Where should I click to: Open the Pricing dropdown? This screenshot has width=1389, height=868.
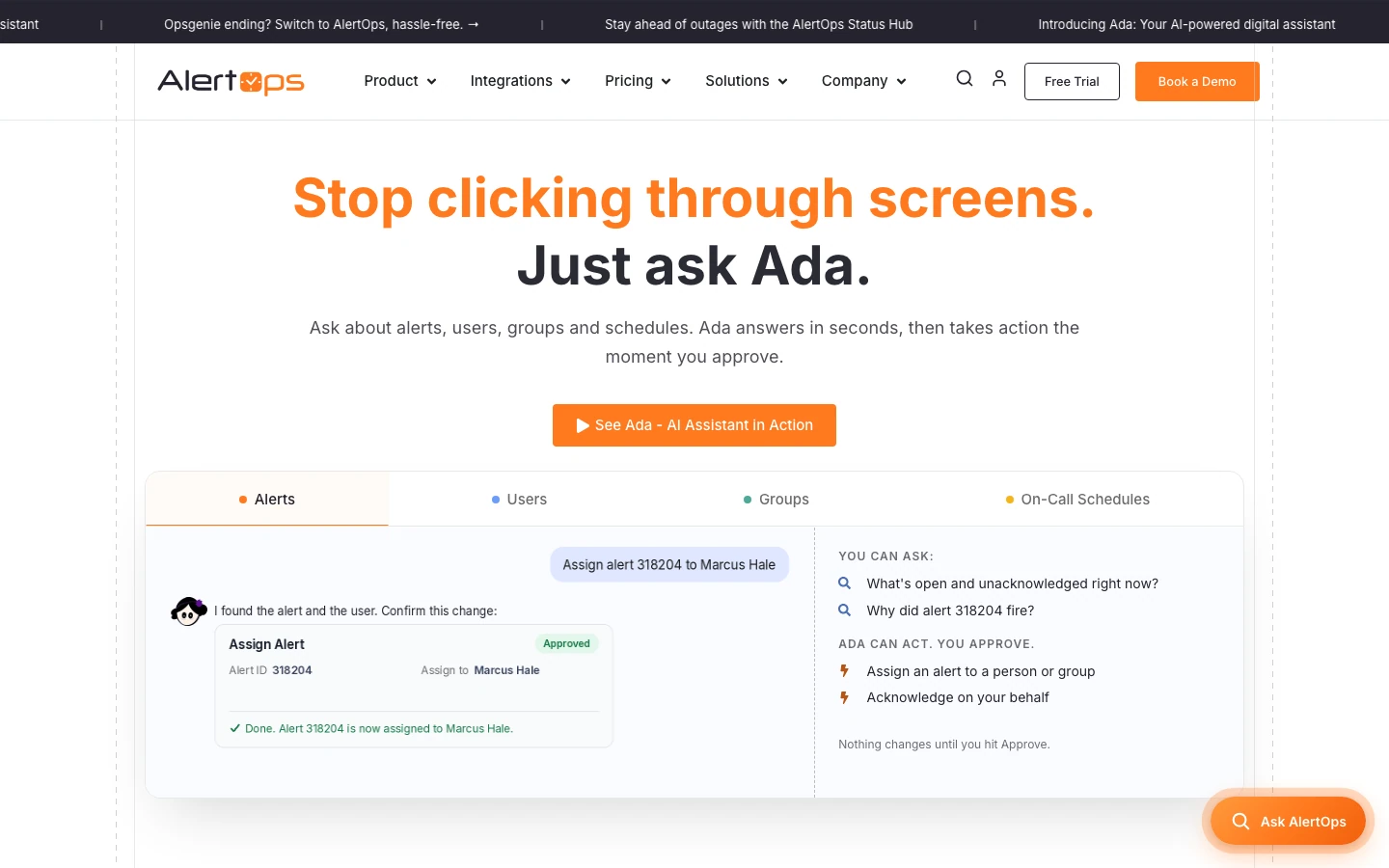coord(638,81)
